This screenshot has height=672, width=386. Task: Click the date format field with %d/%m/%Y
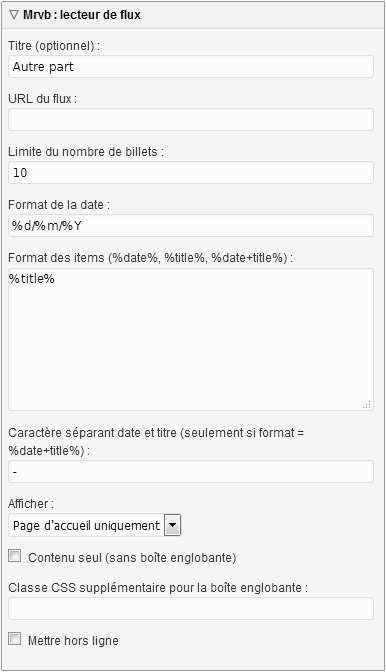click(x=191, y=225)
